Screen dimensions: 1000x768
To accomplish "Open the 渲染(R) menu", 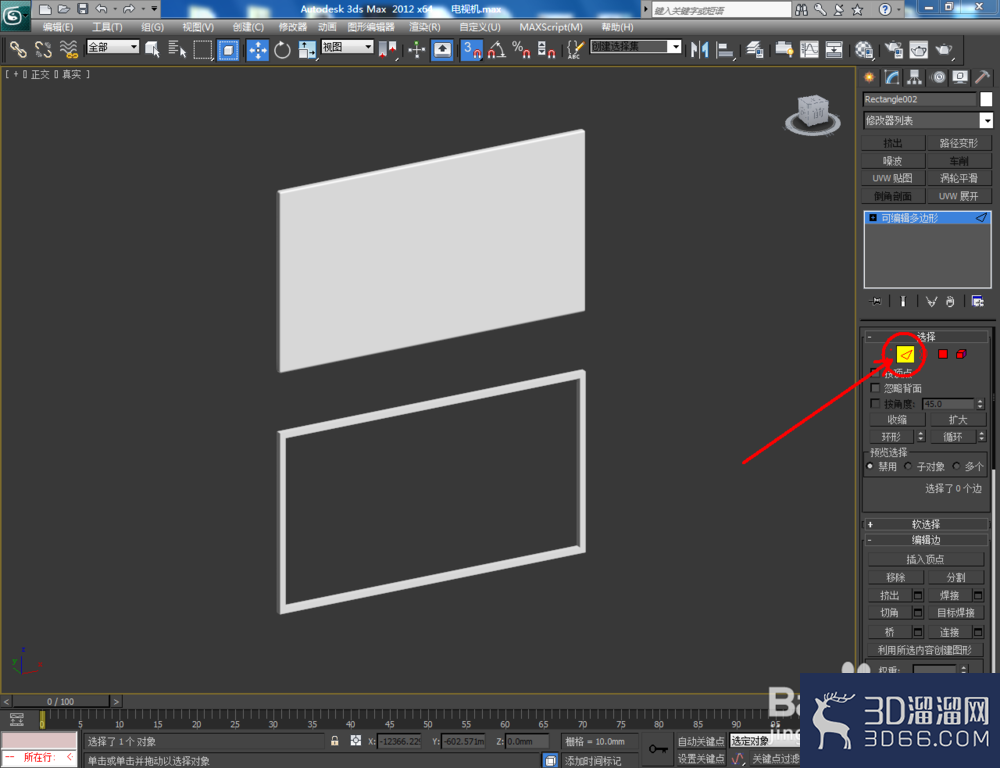I will (x=425, y=27).
